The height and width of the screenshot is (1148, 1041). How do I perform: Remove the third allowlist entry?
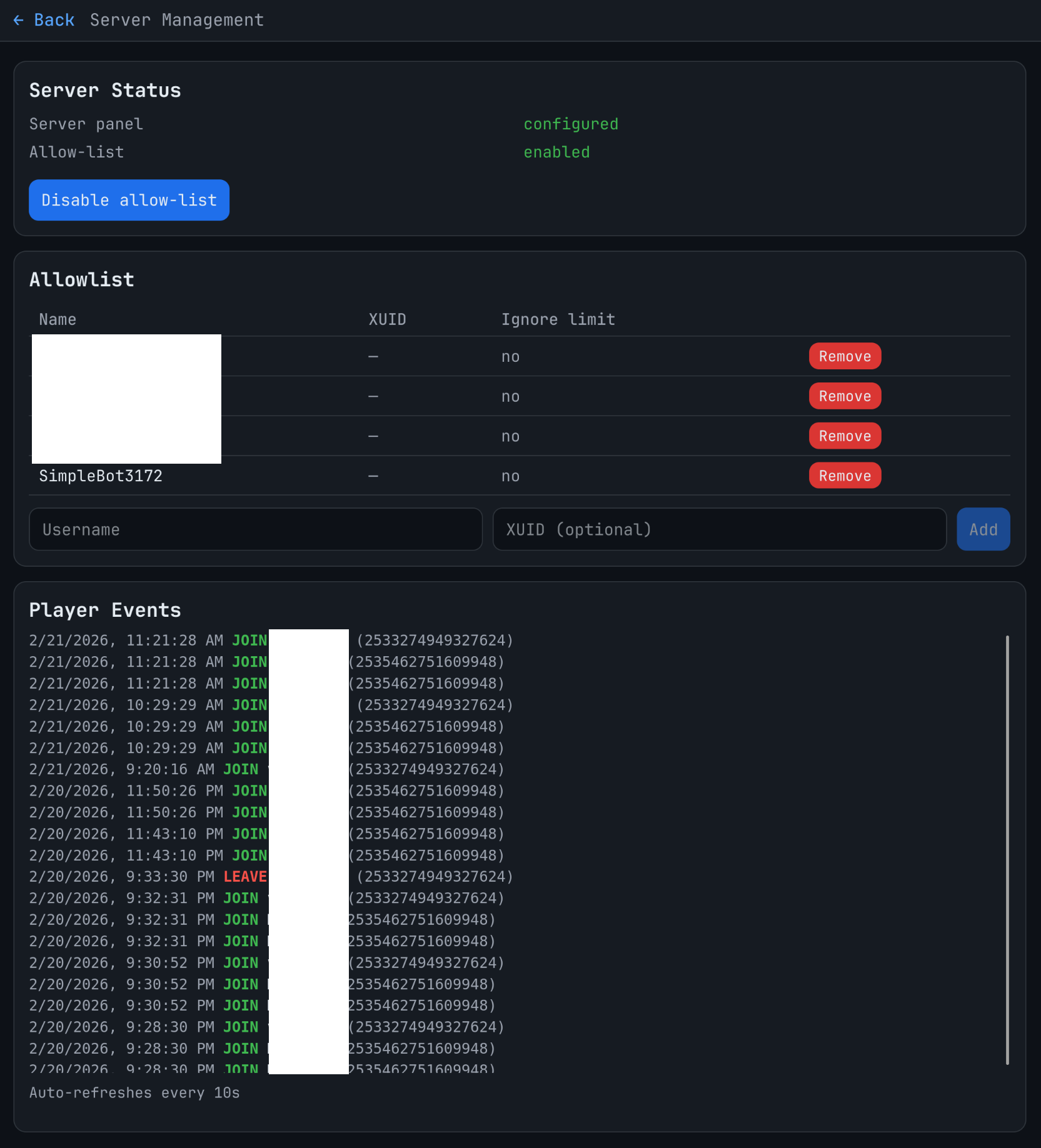844,436
